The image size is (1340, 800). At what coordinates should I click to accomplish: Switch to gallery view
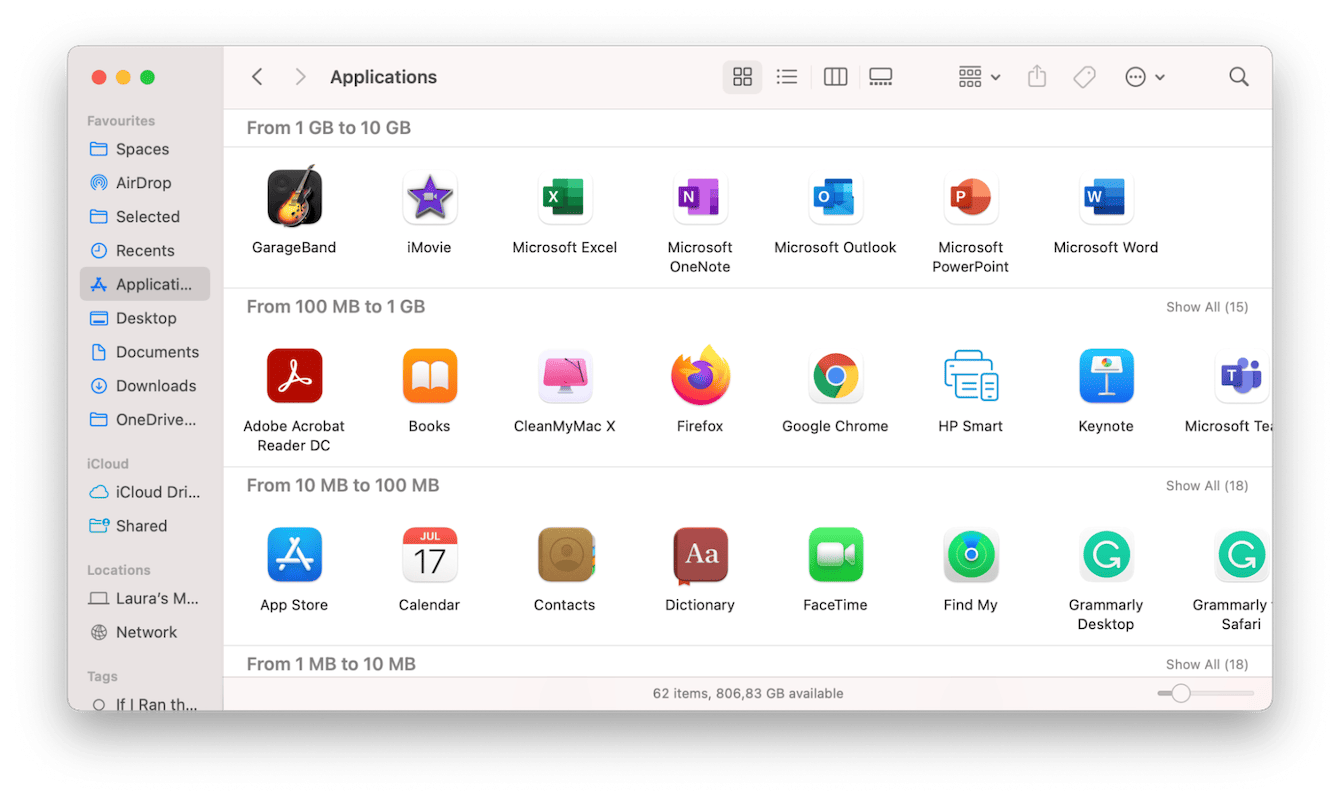click(x=880, y=76)
